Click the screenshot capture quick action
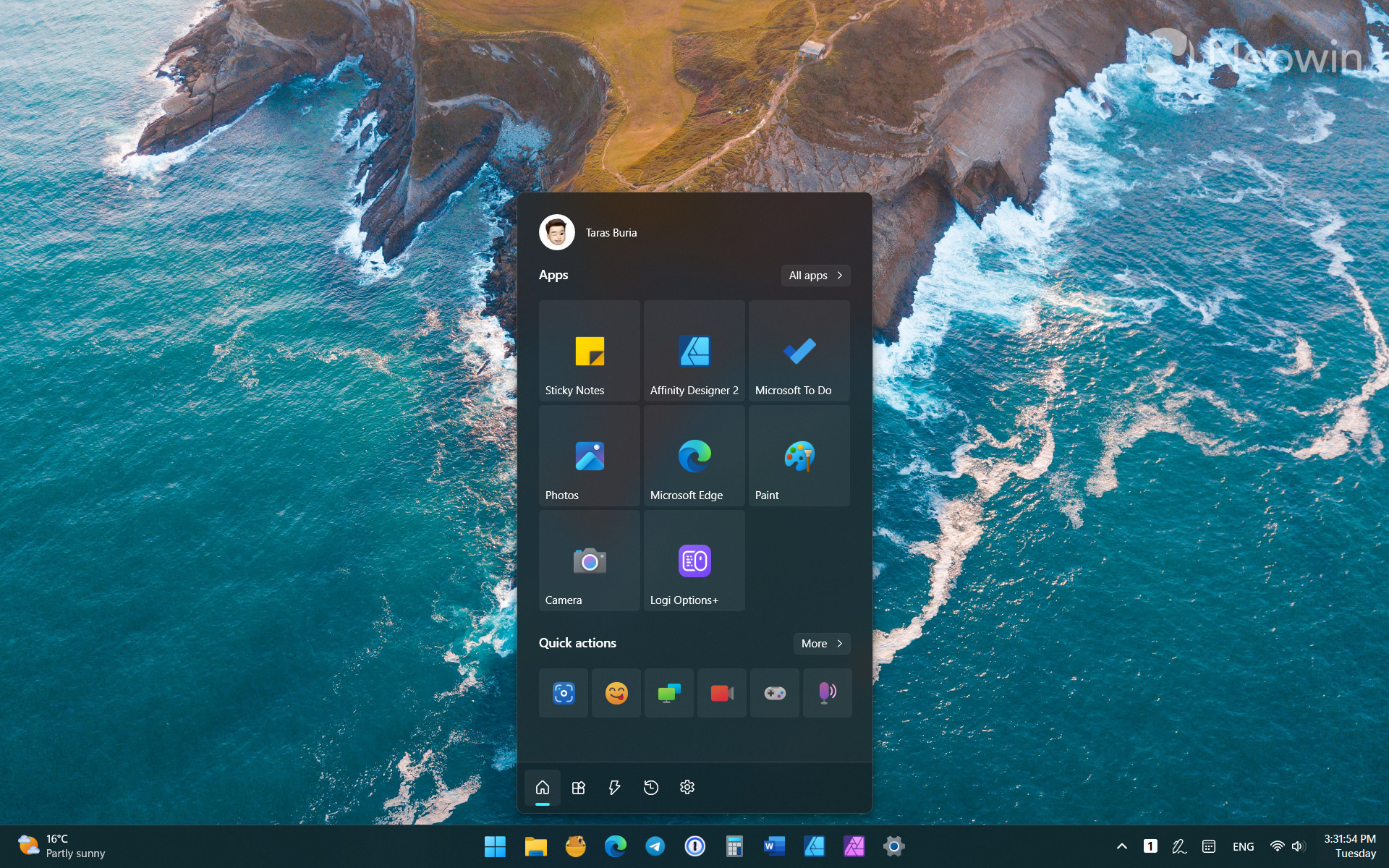The image size is (1389, 868). (564, 693)
